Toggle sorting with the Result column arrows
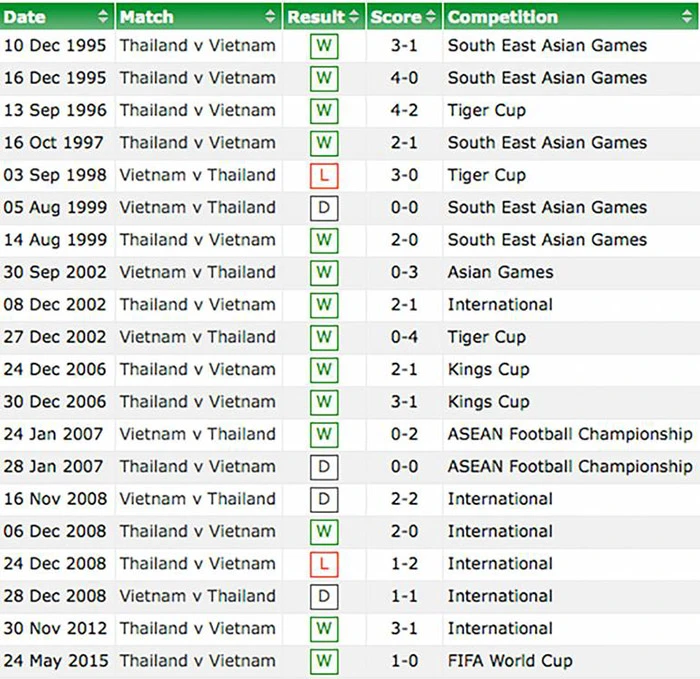 pyautogui.click(x=353, y=17)
